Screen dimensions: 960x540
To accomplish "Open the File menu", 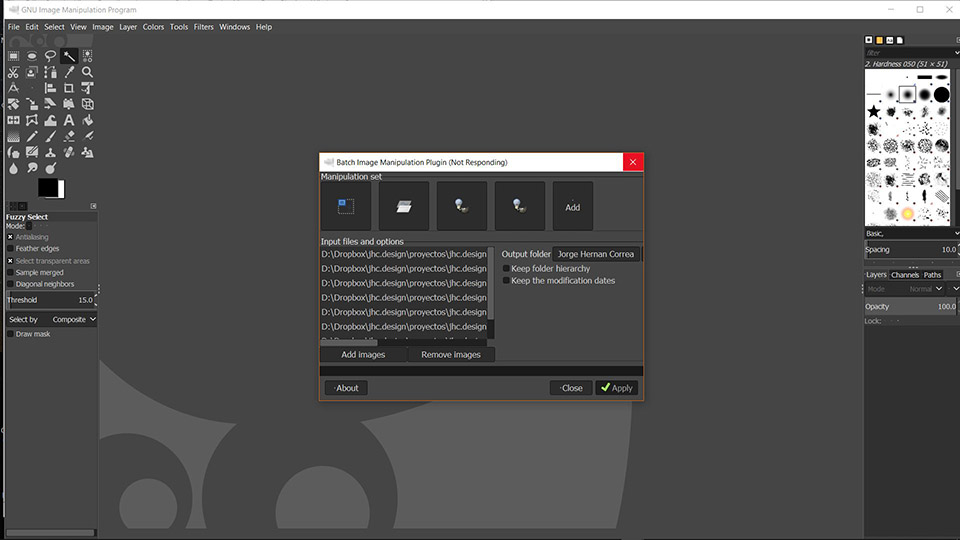I will (13, 27).
